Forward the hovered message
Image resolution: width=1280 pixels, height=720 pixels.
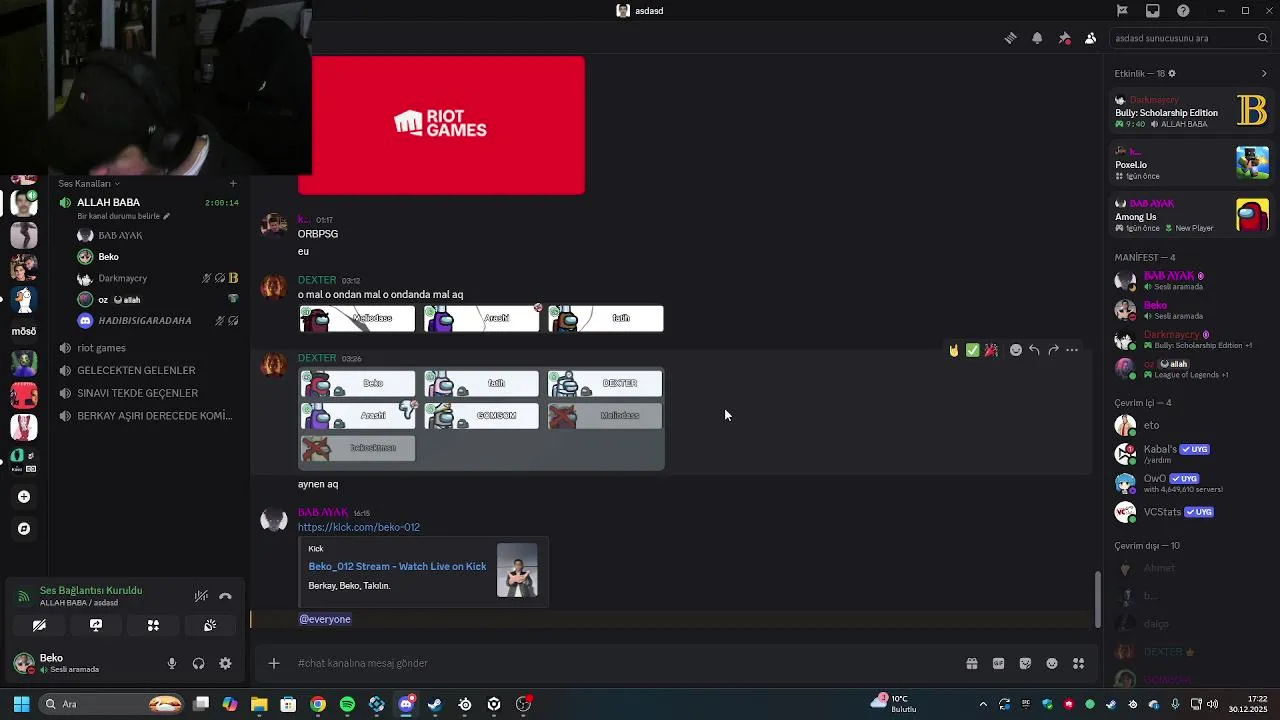click(1053, 350)
